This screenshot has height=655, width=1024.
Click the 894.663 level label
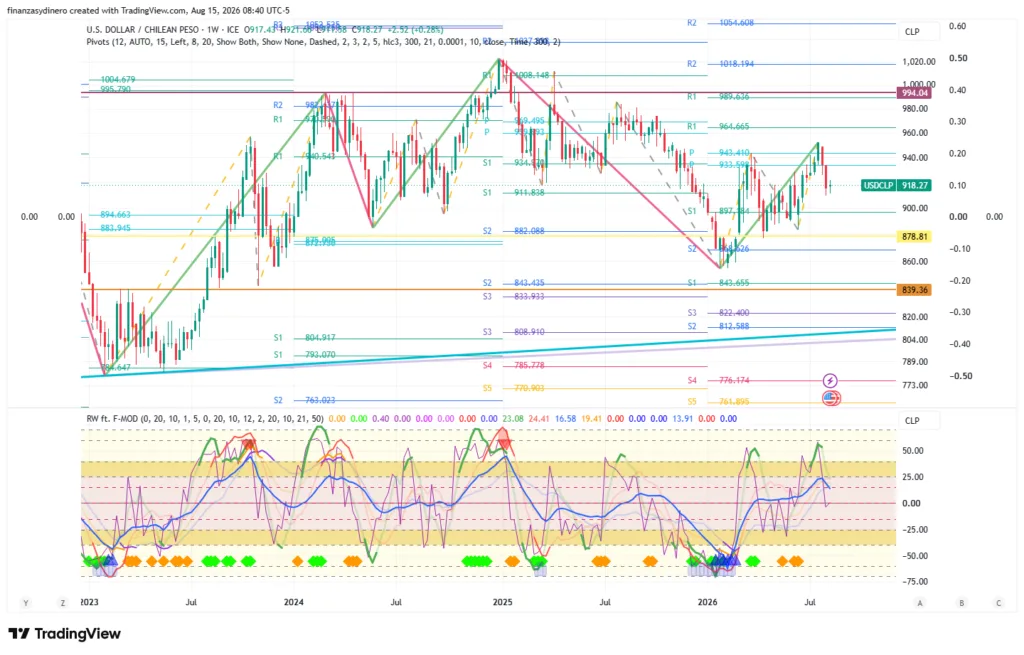116,215
